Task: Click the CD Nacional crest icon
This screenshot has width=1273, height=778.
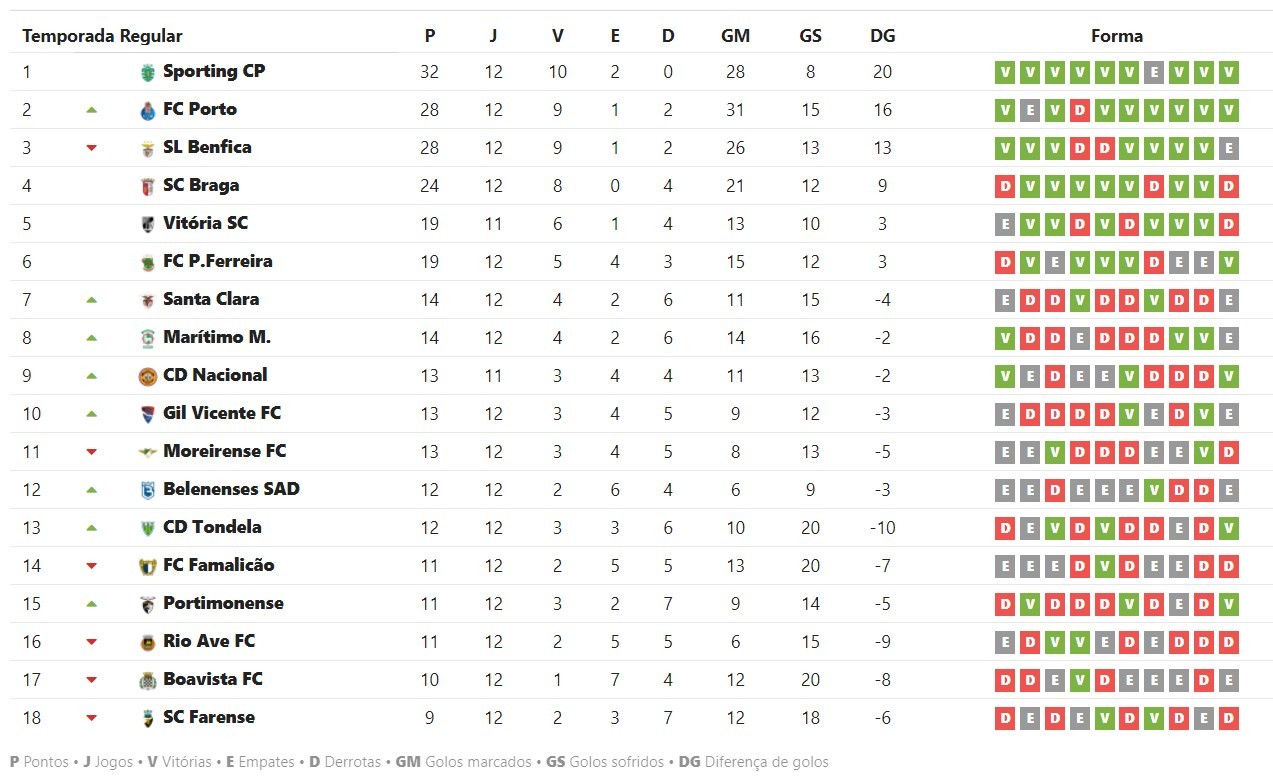Action: pyautogui.click(x=148, y=376)
